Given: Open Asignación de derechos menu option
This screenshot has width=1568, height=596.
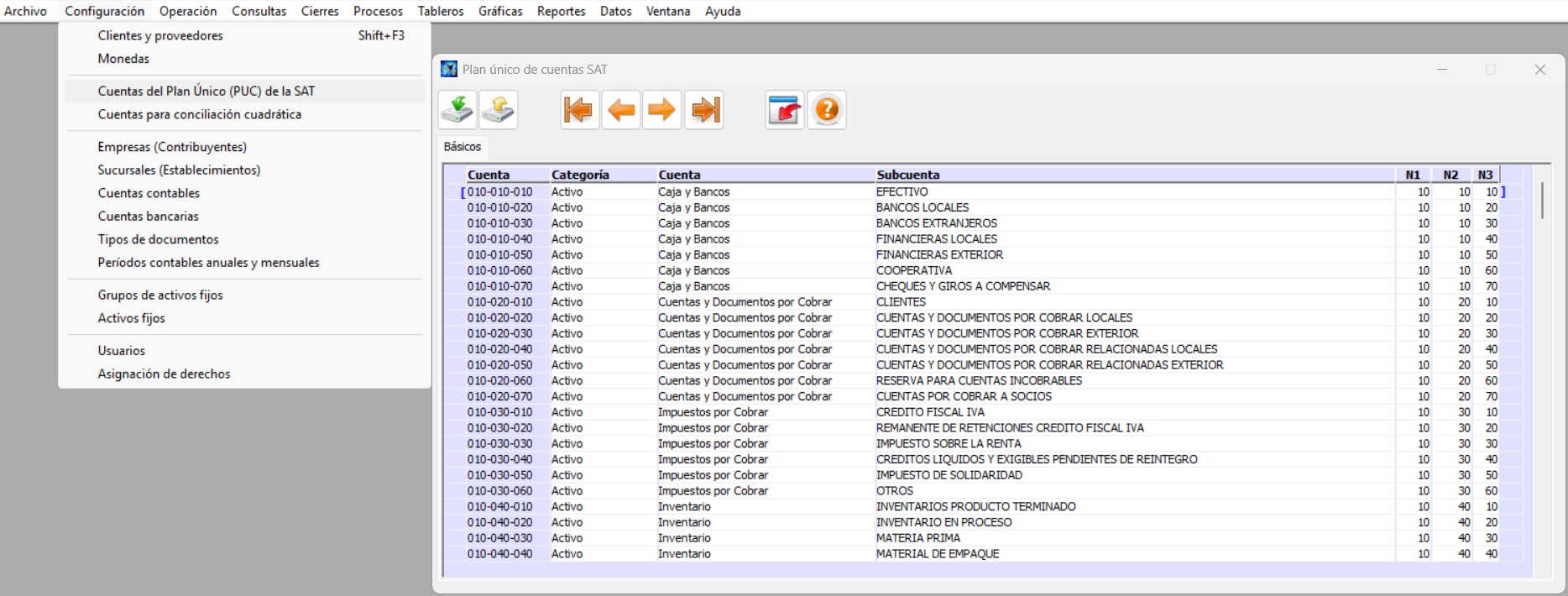Looking at the screenshot, I should 164,374.
